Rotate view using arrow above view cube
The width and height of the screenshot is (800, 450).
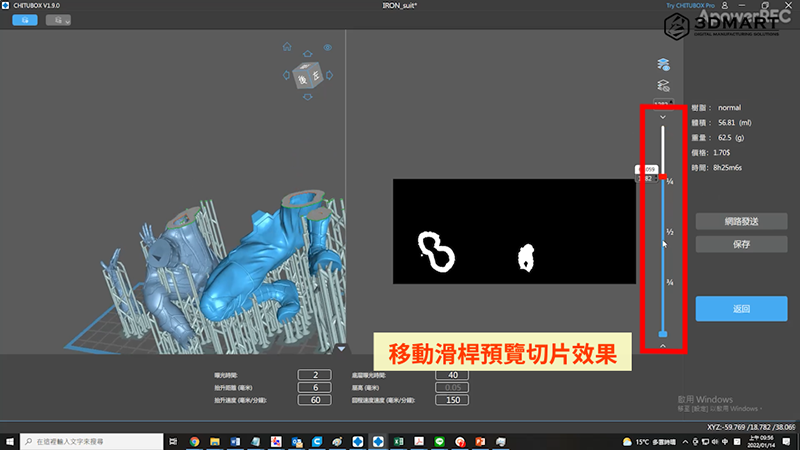click(x=307, y=55)
